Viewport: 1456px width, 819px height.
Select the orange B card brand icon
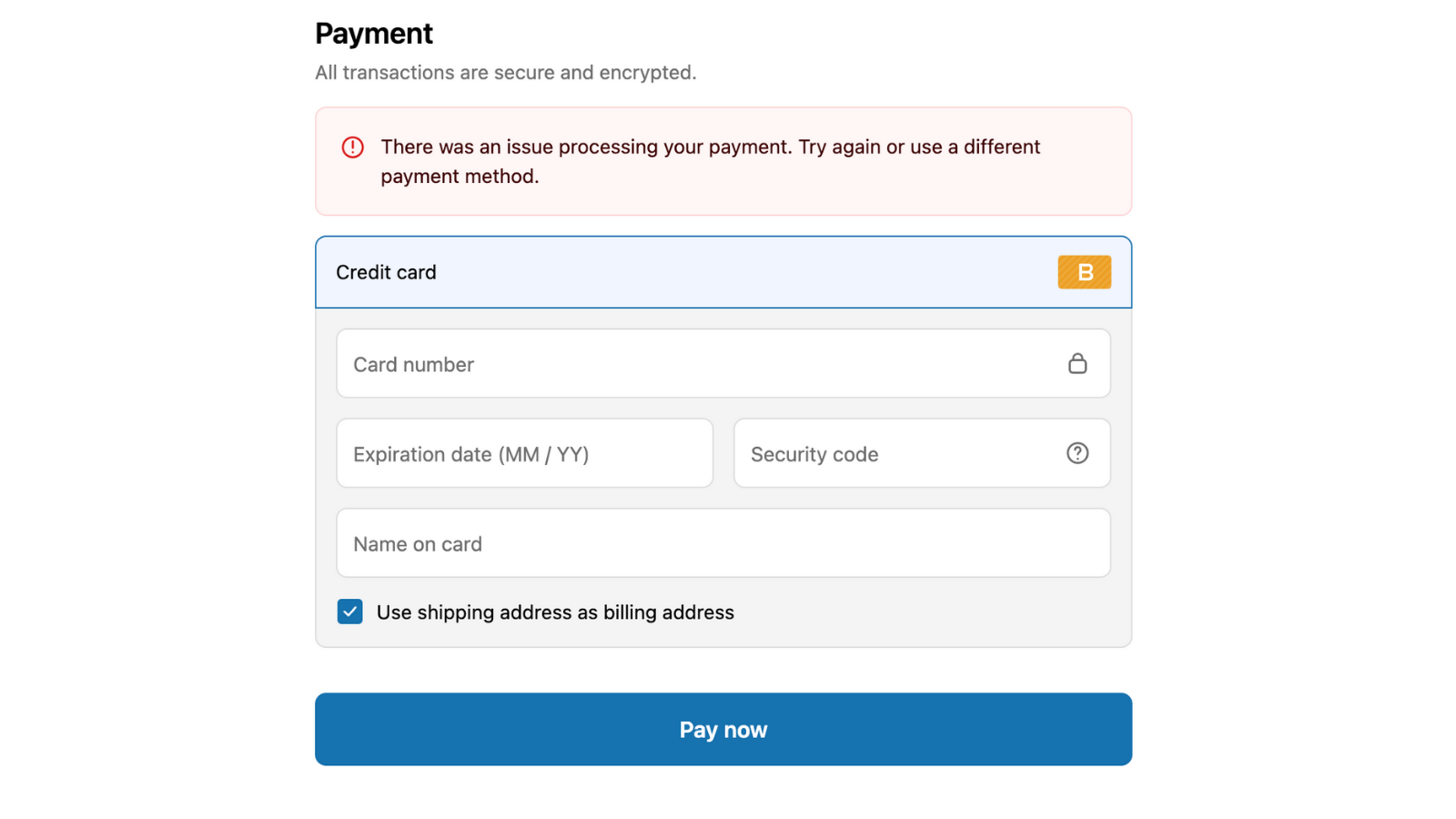[1084, 271]
